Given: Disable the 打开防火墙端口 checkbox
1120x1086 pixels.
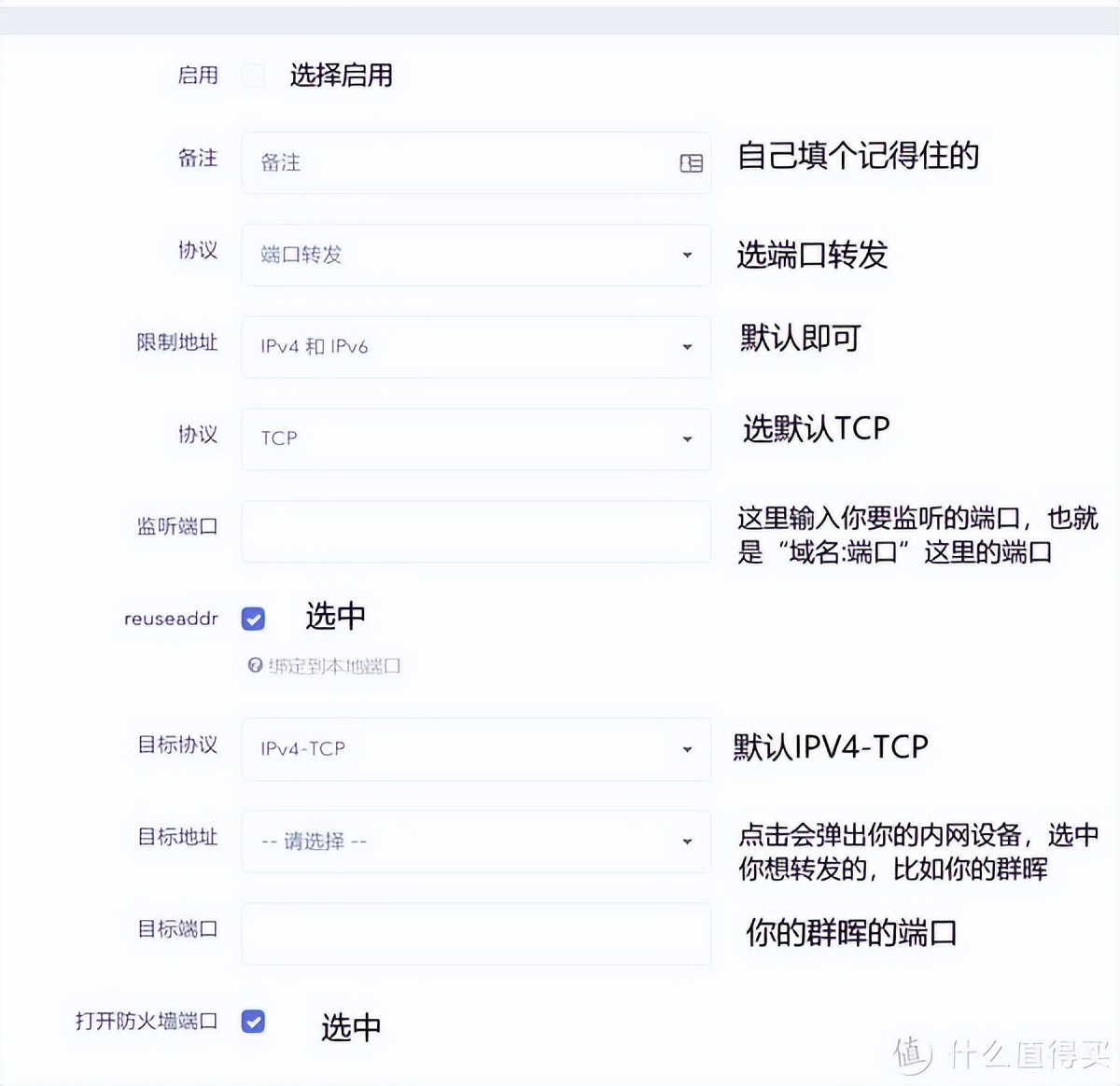Looking at the screenshot, I should click(253, 1022).
